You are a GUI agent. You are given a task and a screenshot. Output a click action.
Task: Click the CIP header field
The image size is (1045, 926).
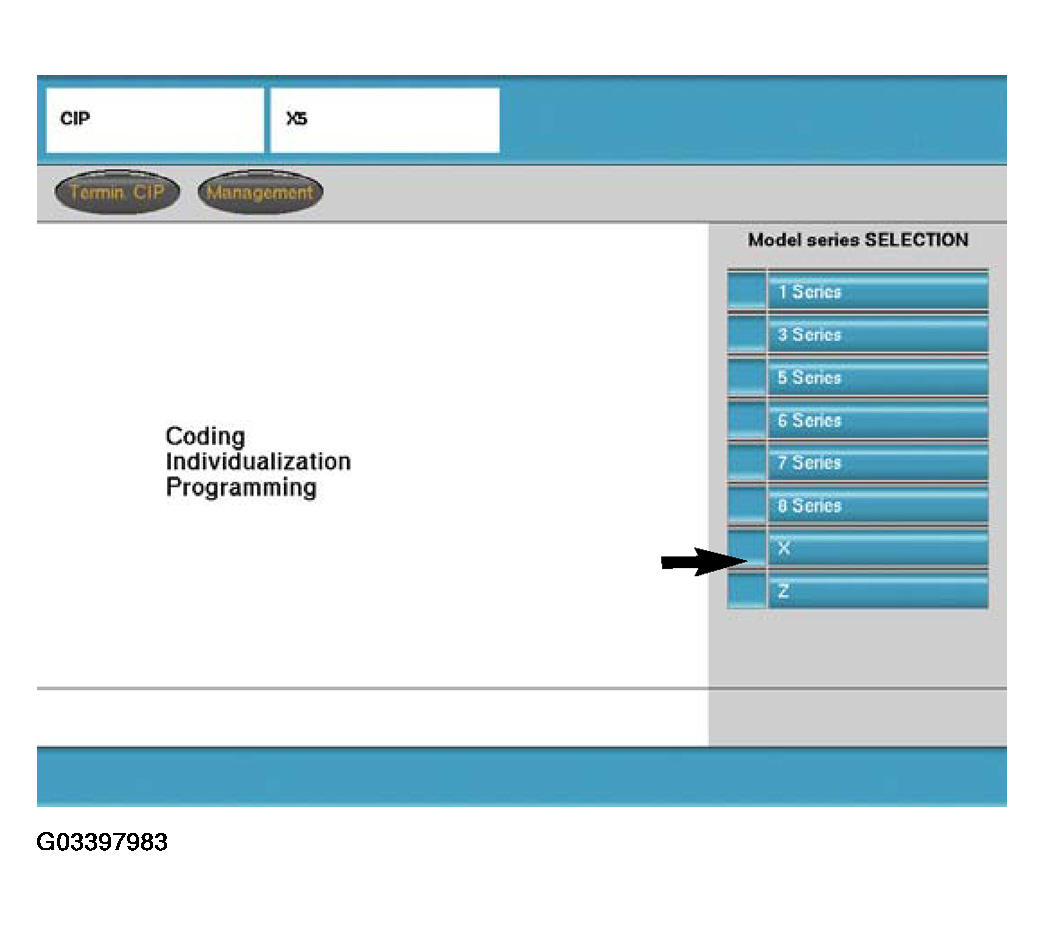(155, 120)
